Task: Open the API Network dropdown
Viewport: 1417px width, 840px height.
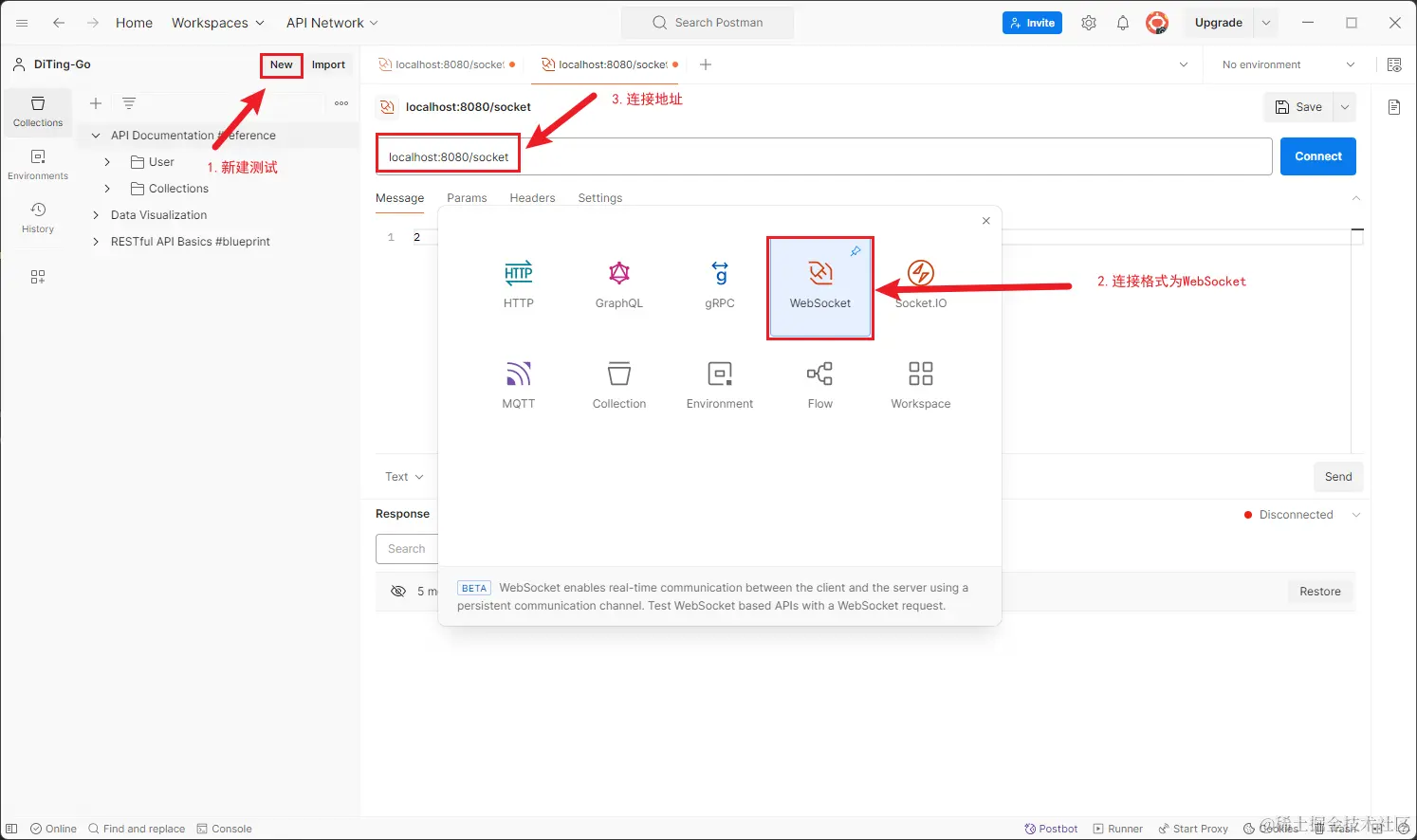Action: click(332, 23)
